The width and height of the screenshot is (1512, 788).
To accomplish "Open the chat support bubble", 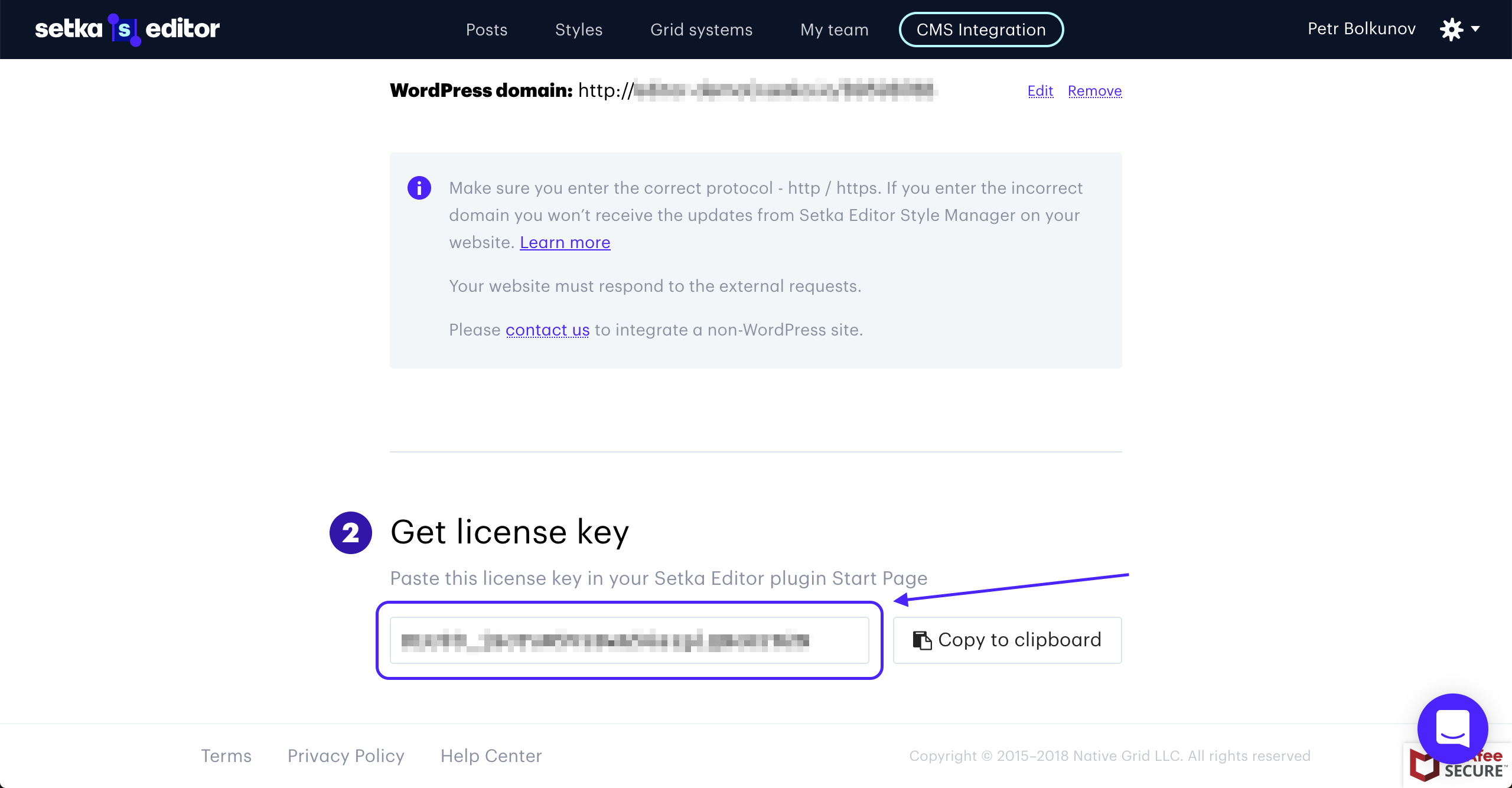I will [1452, 728].
